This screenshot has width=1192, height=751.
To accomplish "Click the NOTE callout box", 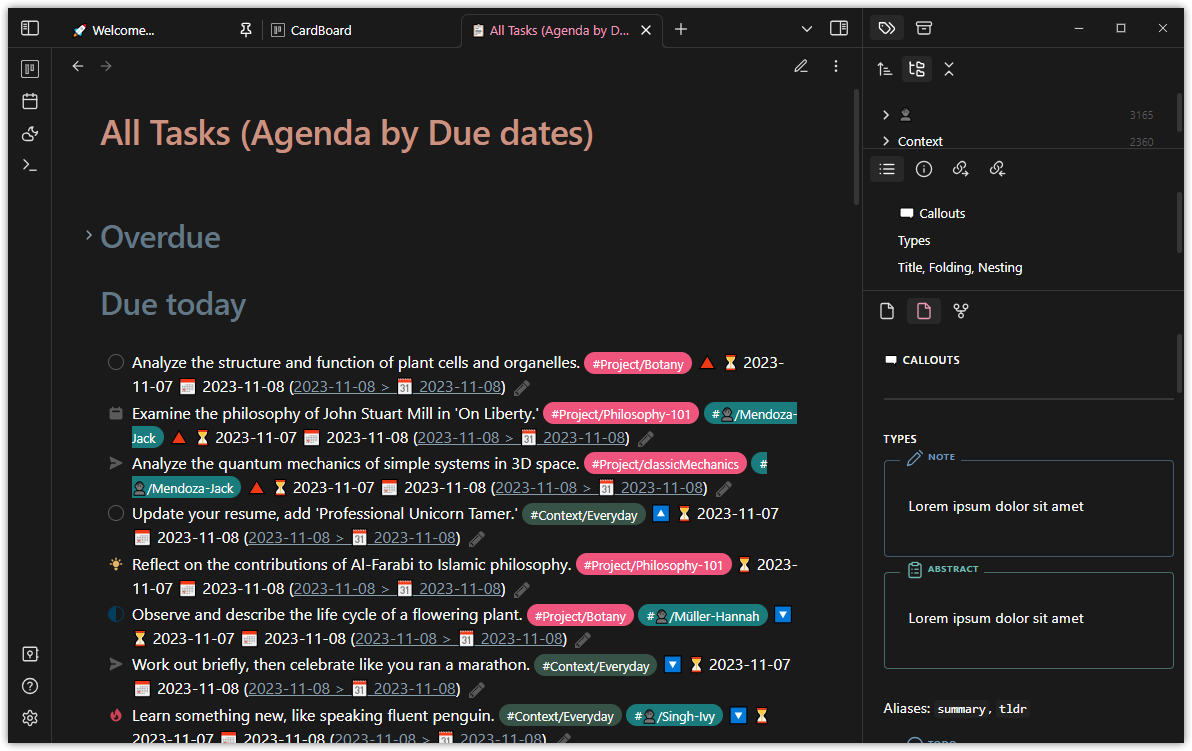I will click(x=1029, y=506).
